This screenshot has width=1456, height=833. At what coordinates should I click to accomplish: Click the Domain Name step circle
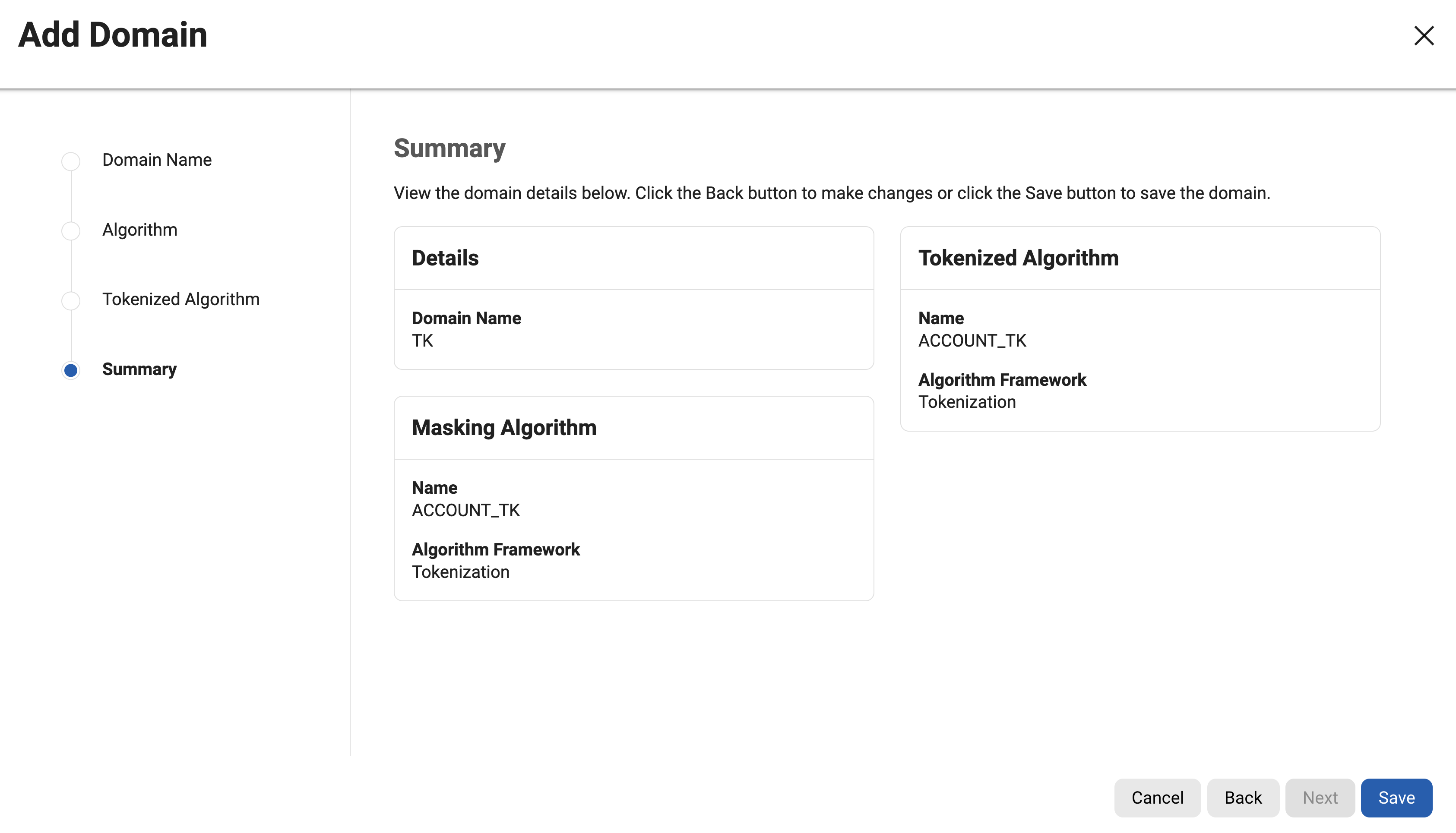pos(71,161)
